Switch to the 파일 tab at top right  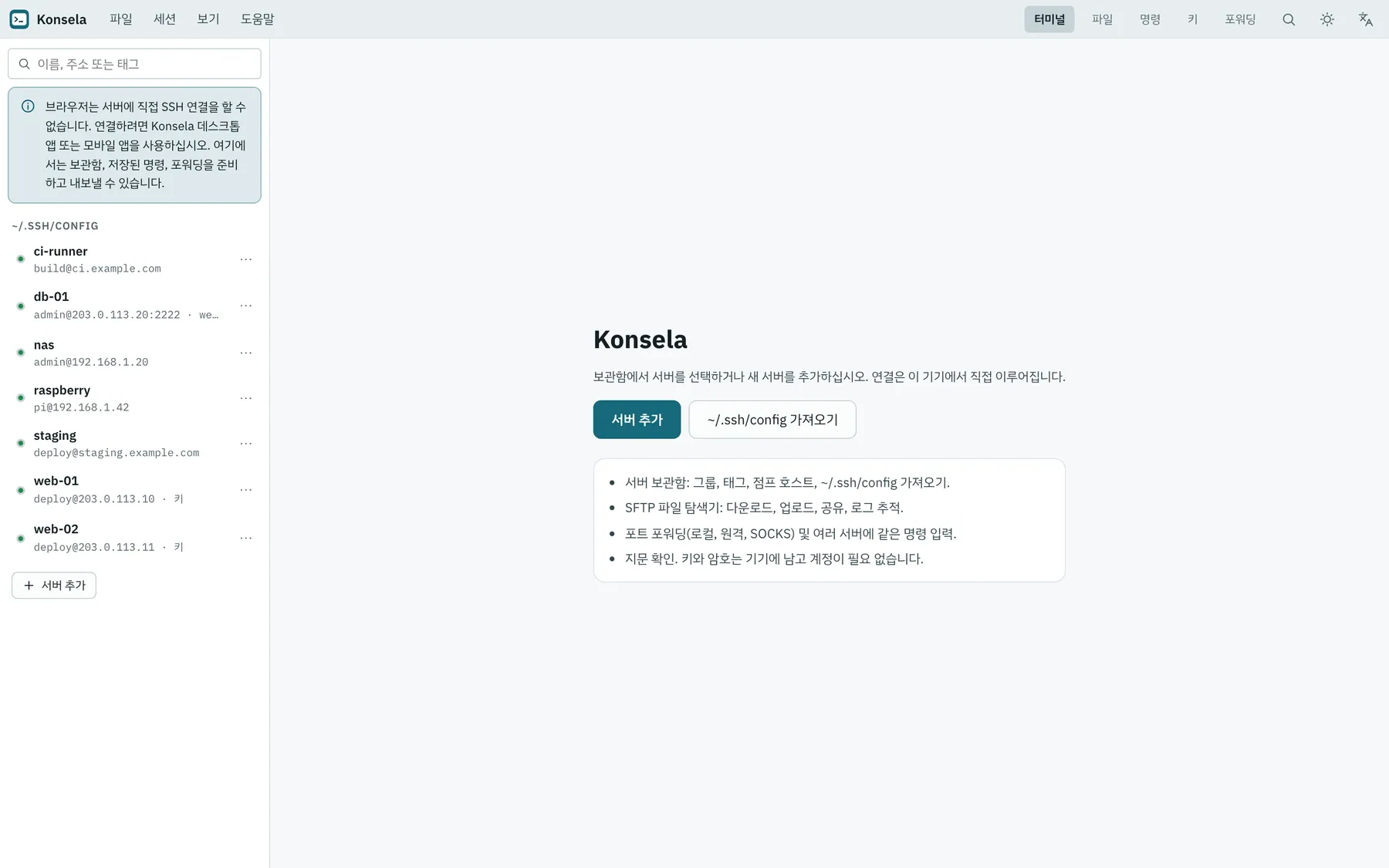click(x=1103, y=19)
